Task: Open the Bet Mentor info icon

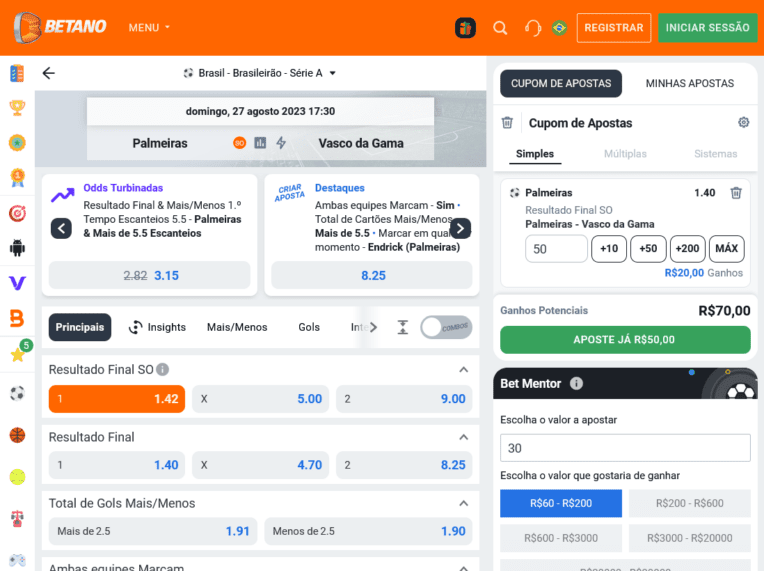Action: coord(576,383)
